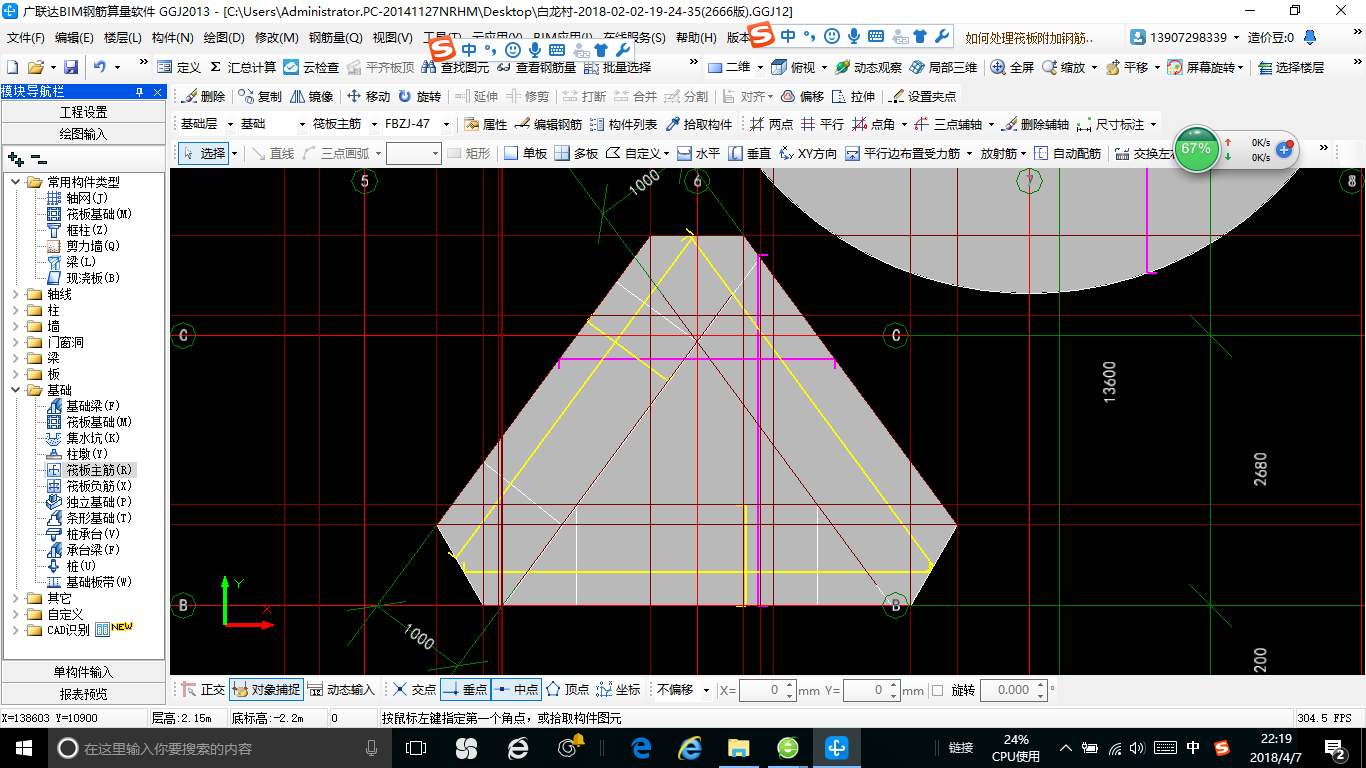Switch to 全屏 full screen view
Viewport: 1366px width, 768px height.
[1012, 67]
